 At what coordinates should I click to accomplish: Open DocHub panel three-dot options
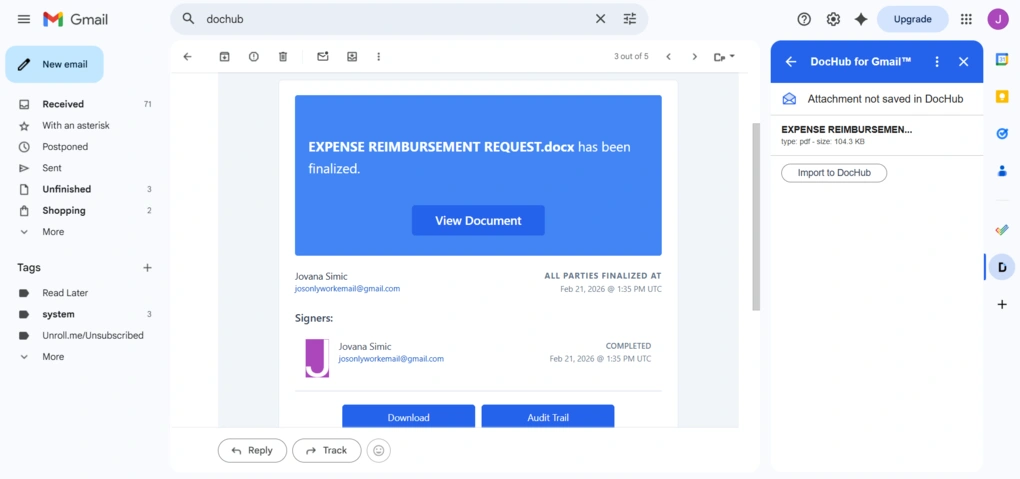click(937, 62)
